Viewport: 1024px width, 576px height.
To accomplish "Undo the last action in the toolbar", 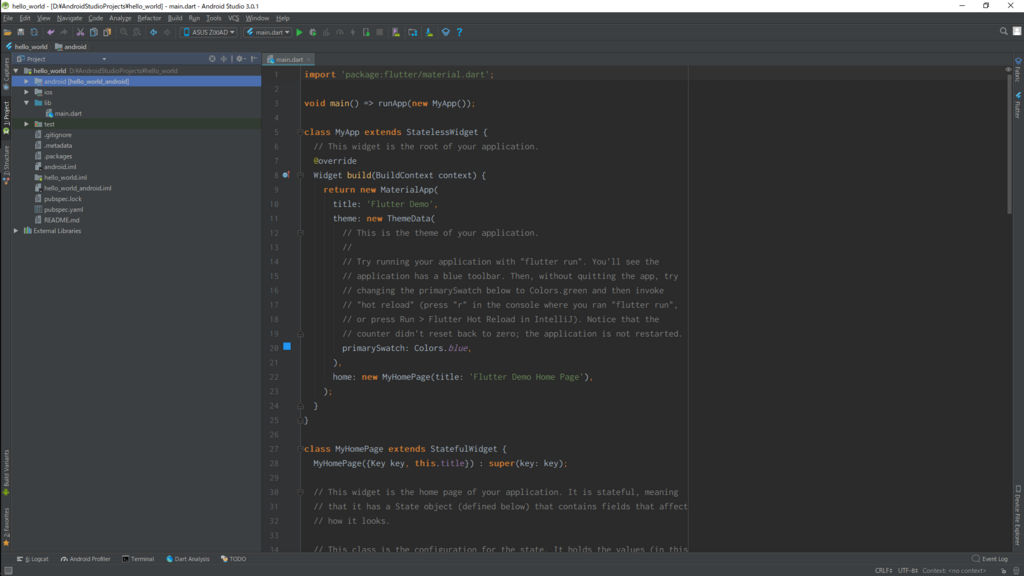I will pos(50,32).
